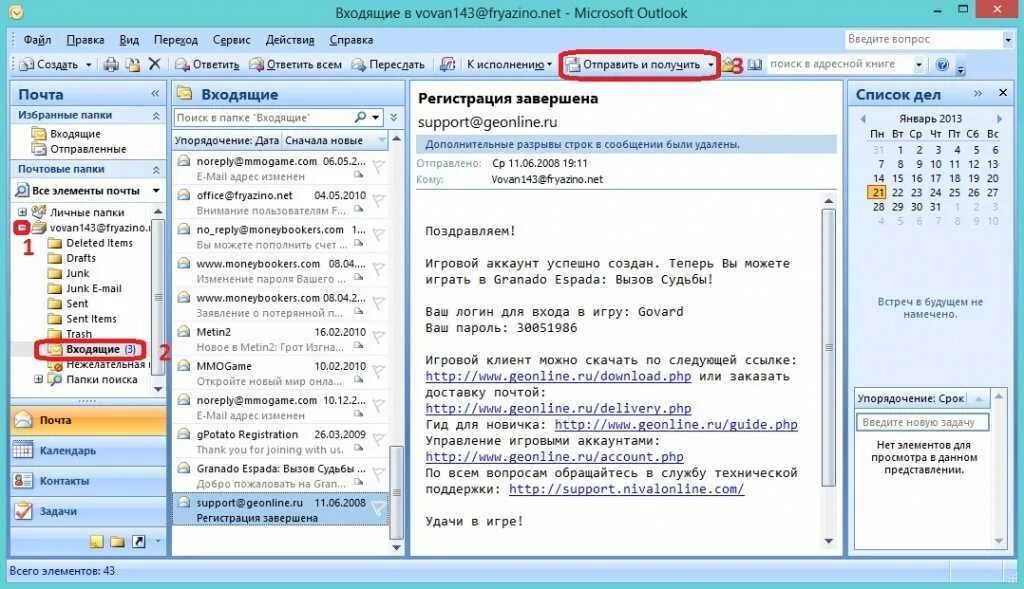The width and height of the screenshot is (1024, 589).
Task: Close the Список дел pane
Action: pyautogui.click(x=1003, y=93)
